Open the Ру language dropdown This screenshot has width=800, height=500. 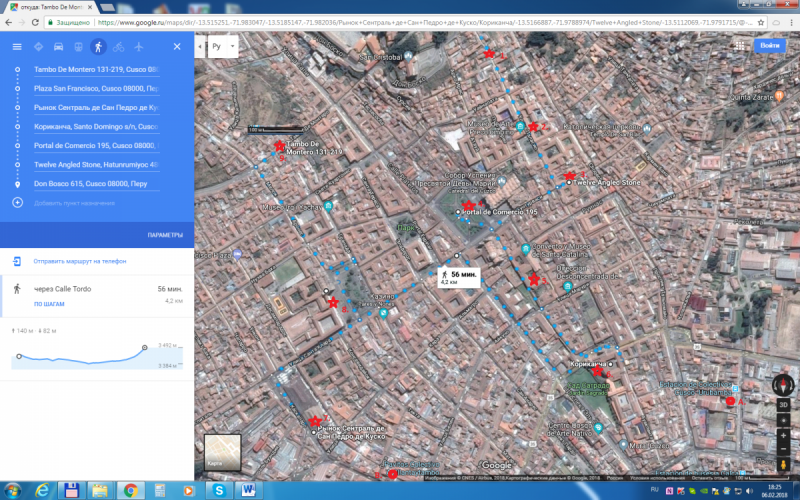coord(223,46)
